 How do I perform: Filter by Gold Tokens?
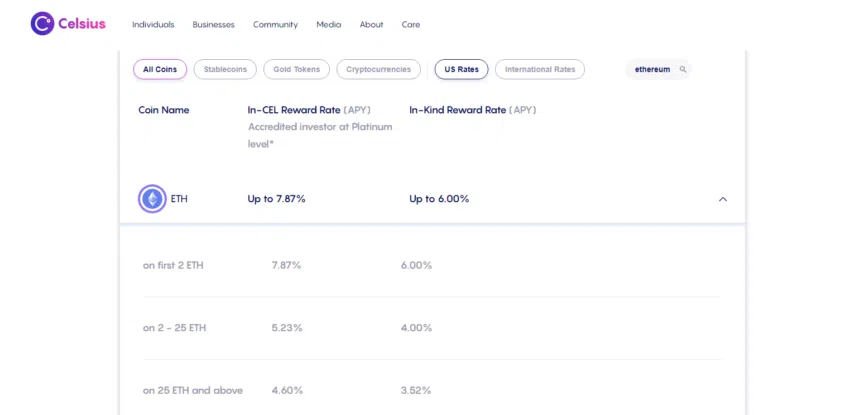296,69
